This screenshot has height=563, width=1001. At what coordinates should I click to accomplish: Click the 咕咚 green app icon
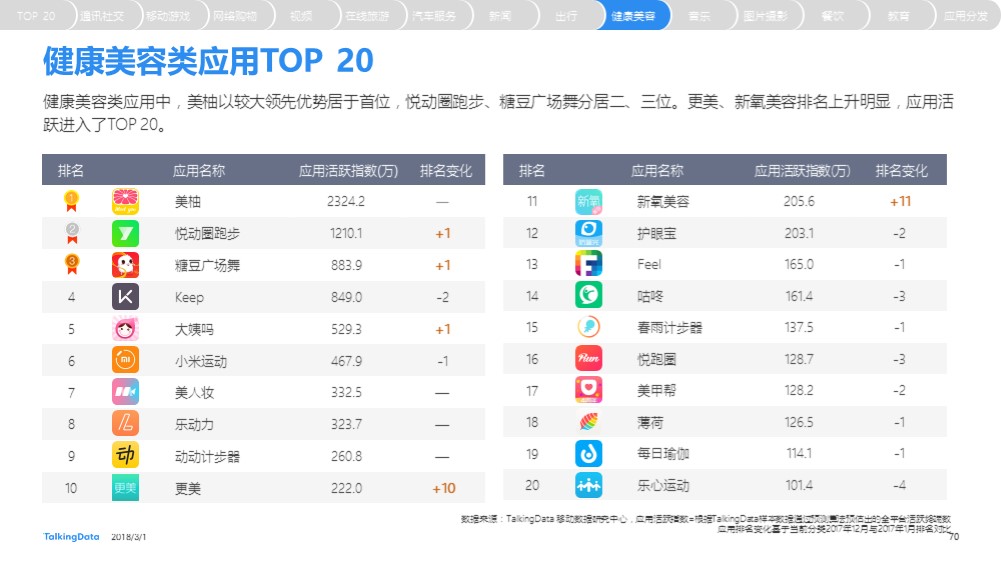click(x=588, y=296)
